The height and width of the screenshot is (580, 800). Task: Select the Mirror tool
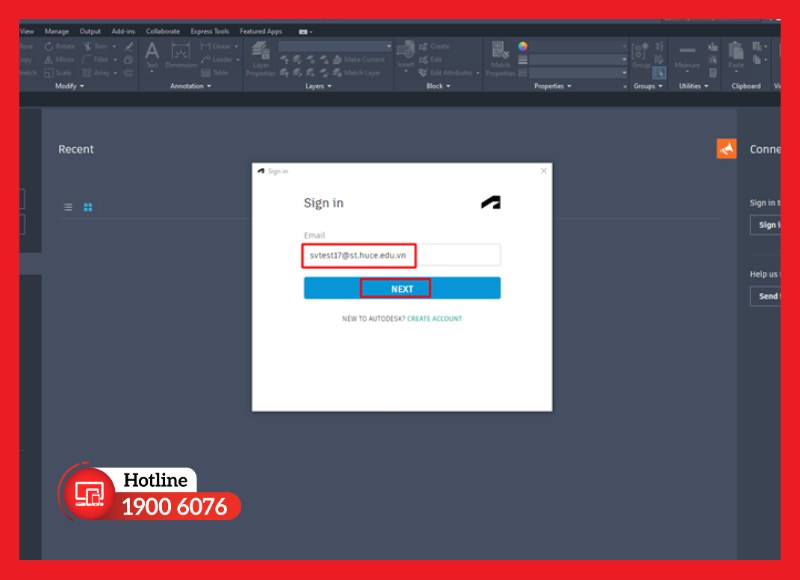pyautogui.click(x=60, y=60)
